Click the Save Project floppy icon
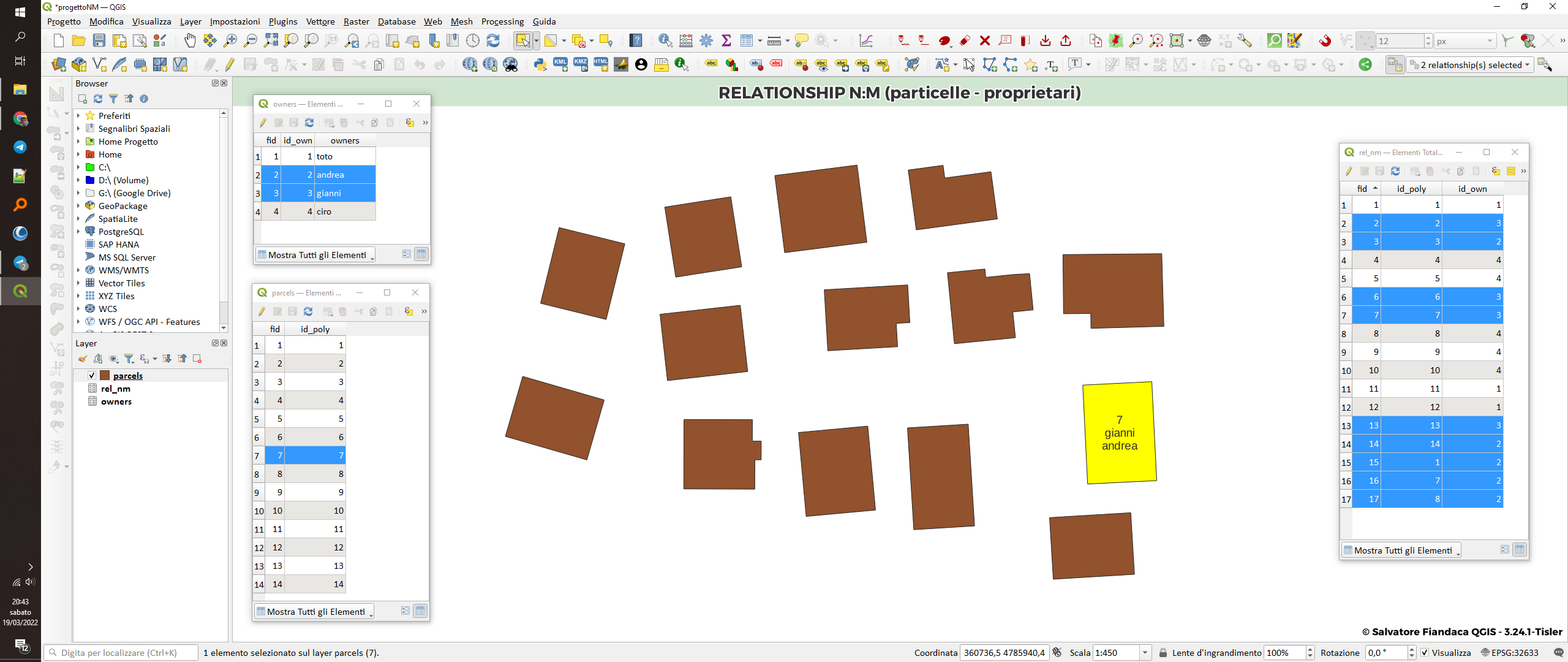Screen dimensions: 1568x662 pyautogui.click(x=99, y=40)
